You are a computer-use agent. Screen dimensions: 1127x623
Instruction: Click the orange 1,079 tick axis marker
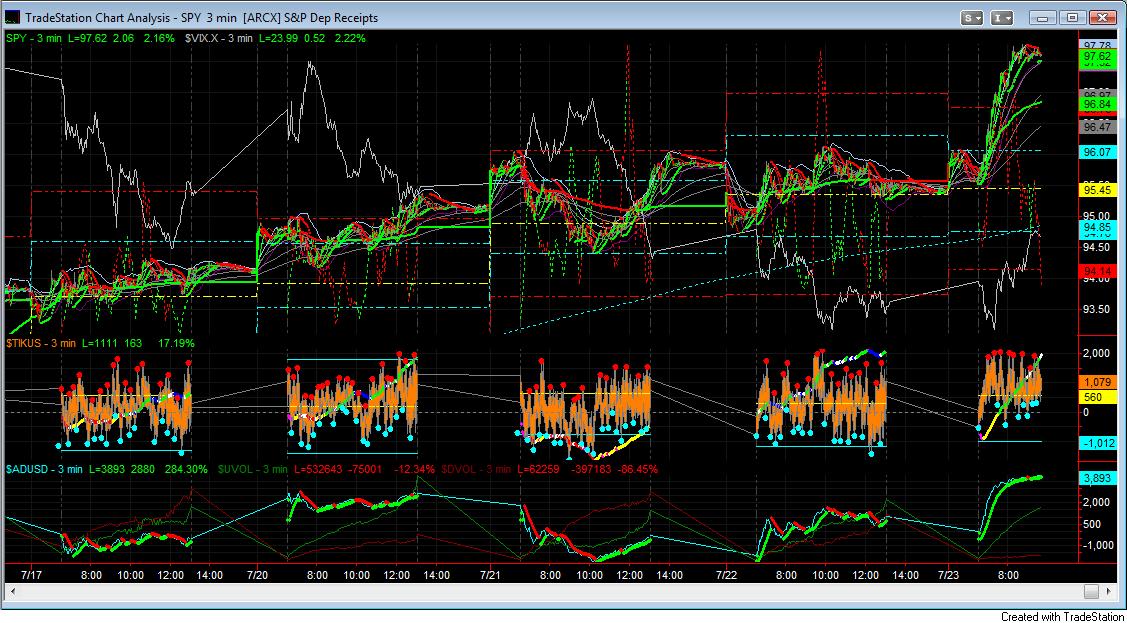click(x=1099, y=382)
